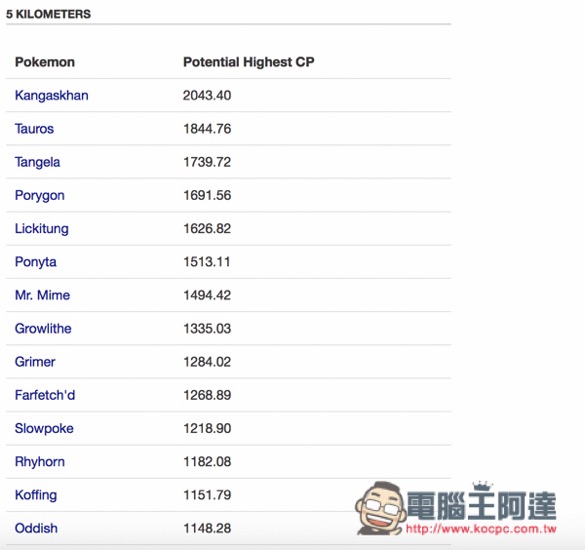585x550 pixels.
Task: Select the CP value 1151.79
Action: coord(207,495)
